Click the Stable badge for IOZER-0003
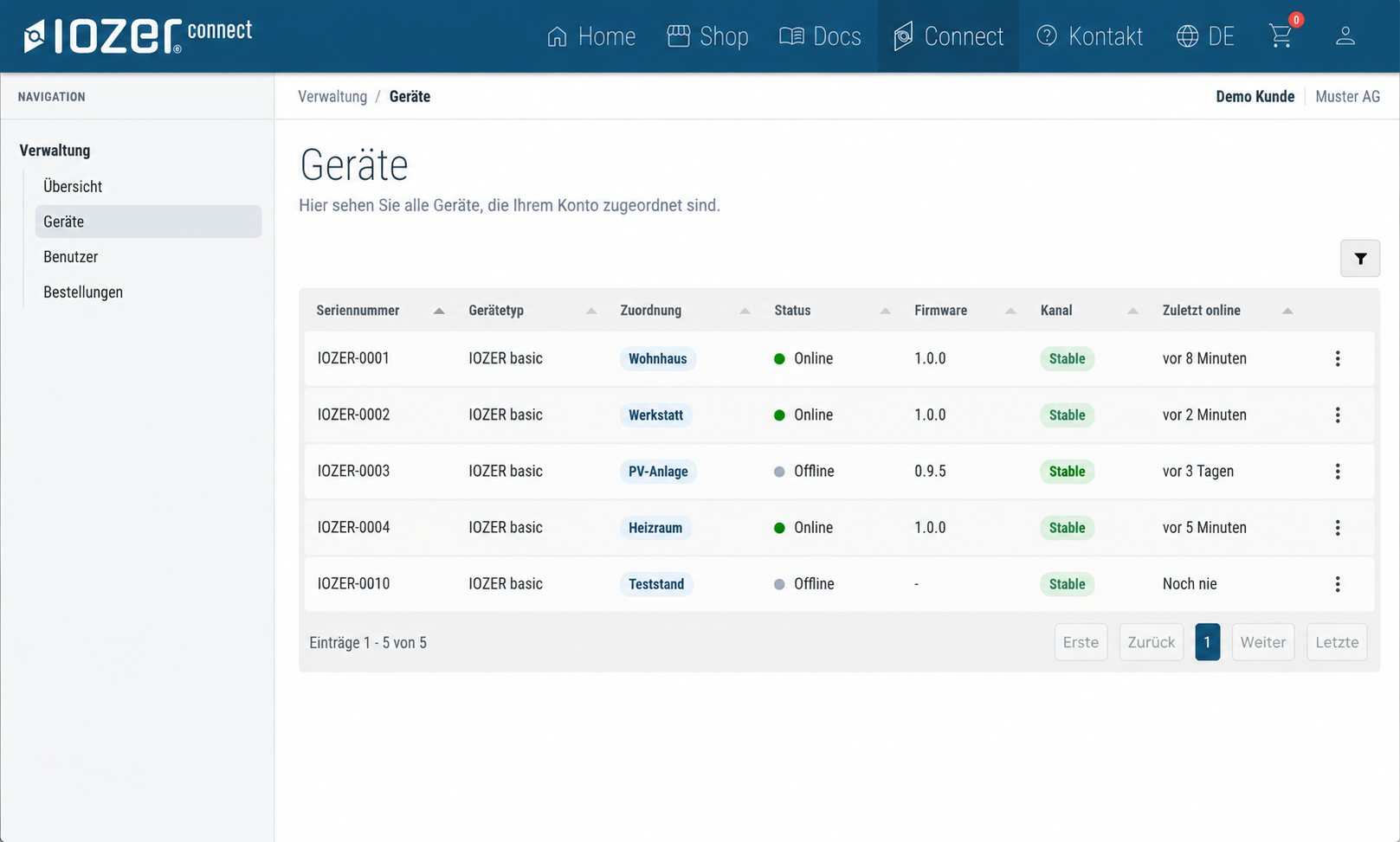Image resolution: width=1400 pixels, height=842 pixels. point(1067,471)
